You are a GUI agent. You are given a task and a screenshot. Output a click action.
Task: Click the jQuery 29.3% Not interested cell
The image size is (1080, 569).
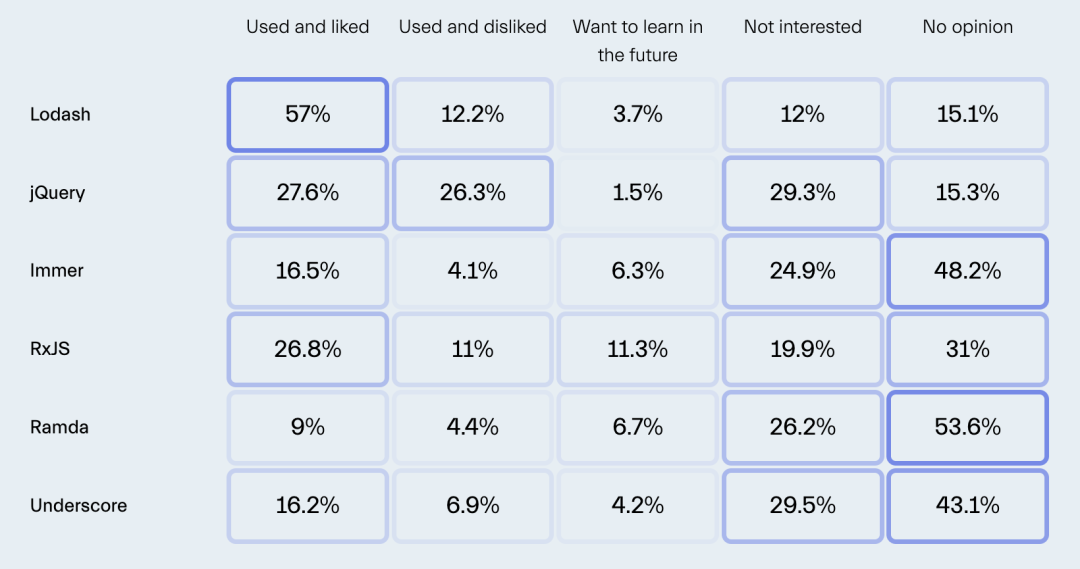(x=802, y=193)
